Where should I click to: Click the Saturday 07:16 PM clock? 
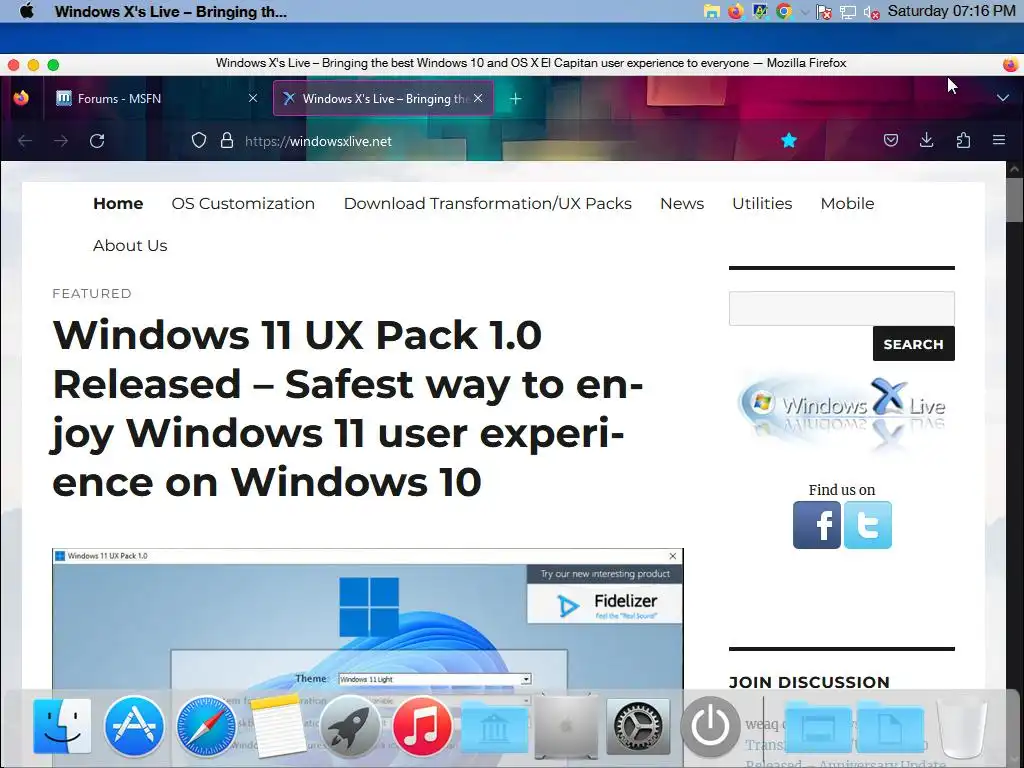click(951, 11)
